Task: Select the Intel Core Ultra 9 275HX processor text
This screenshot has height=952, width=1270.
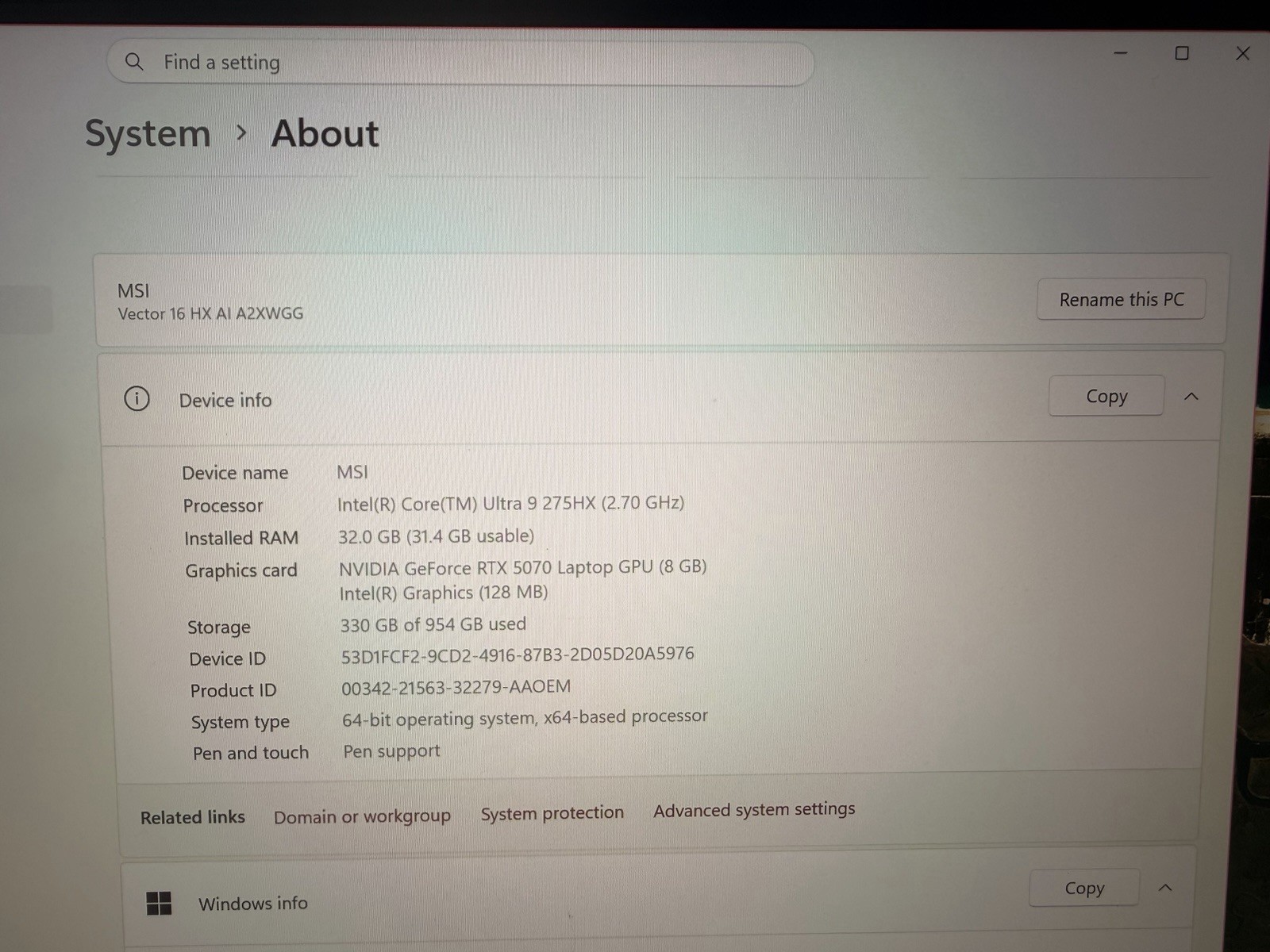Action: click(x=510, y=503)
